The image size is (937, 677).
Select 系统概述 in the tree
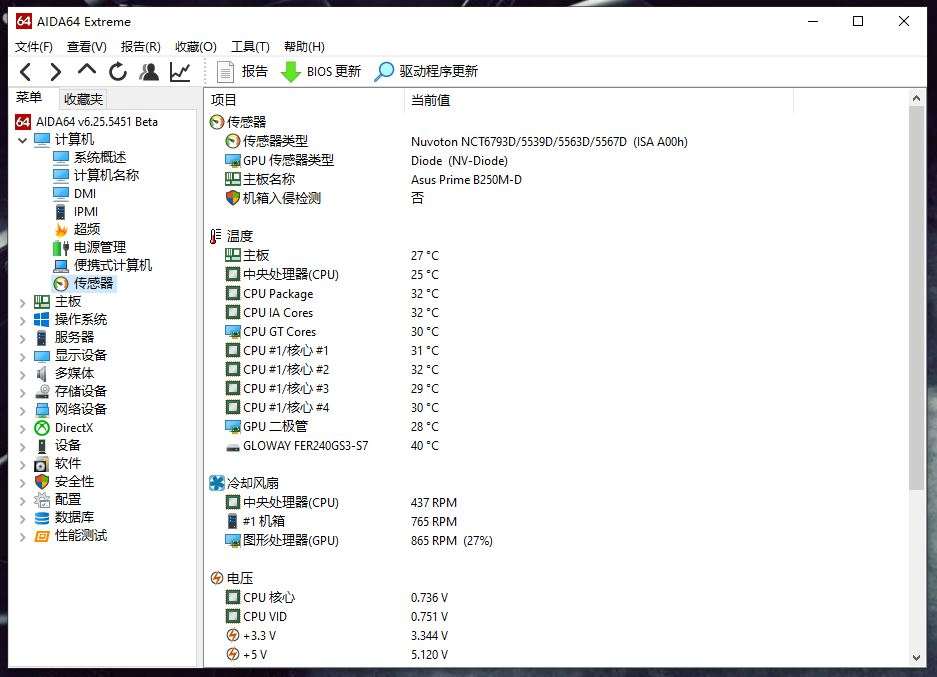click(100, 157)
